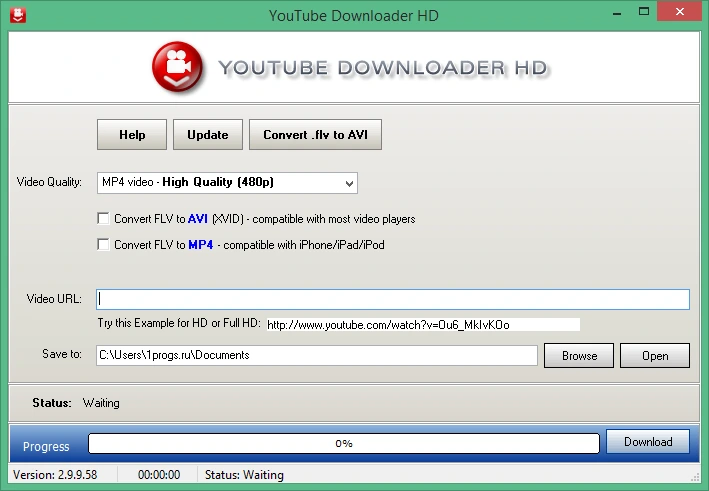Image resolution: width=709 pixels, height=491 pixels.
Task: Browse for a save folder
Action: point(579,356)
